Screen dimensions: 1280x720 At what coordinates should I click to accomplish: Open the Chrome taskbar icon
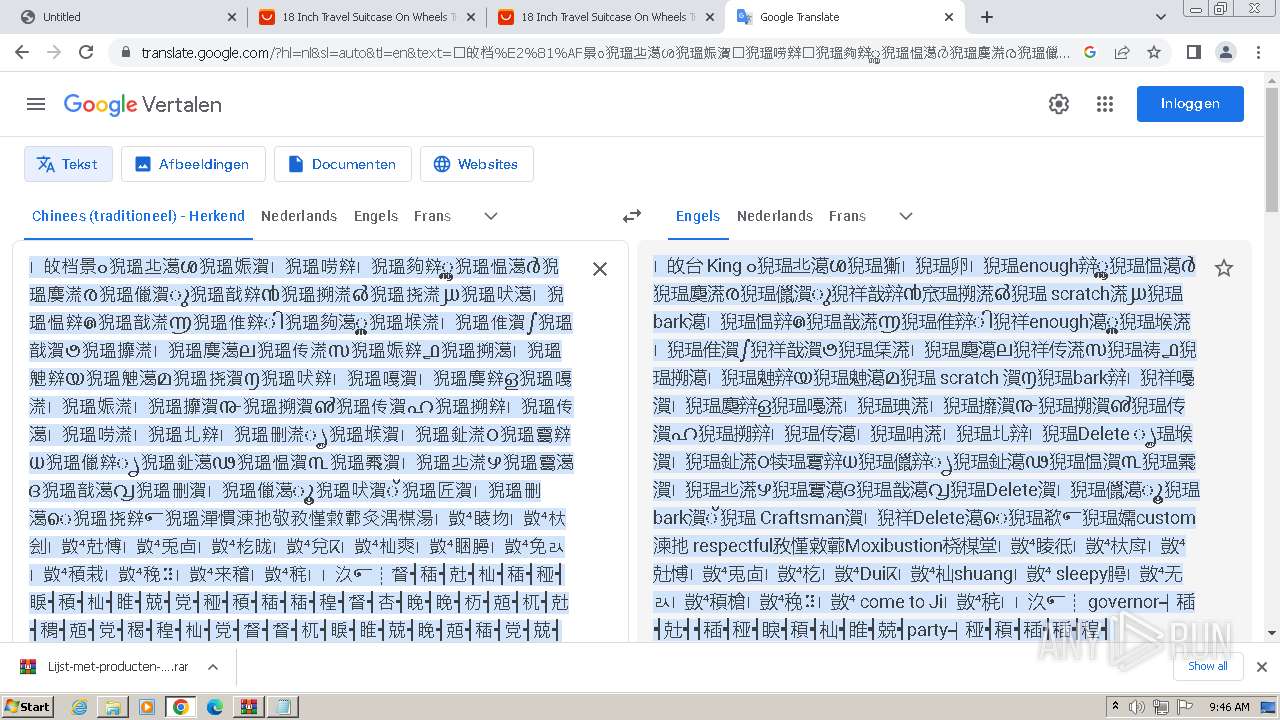(180, 707)
